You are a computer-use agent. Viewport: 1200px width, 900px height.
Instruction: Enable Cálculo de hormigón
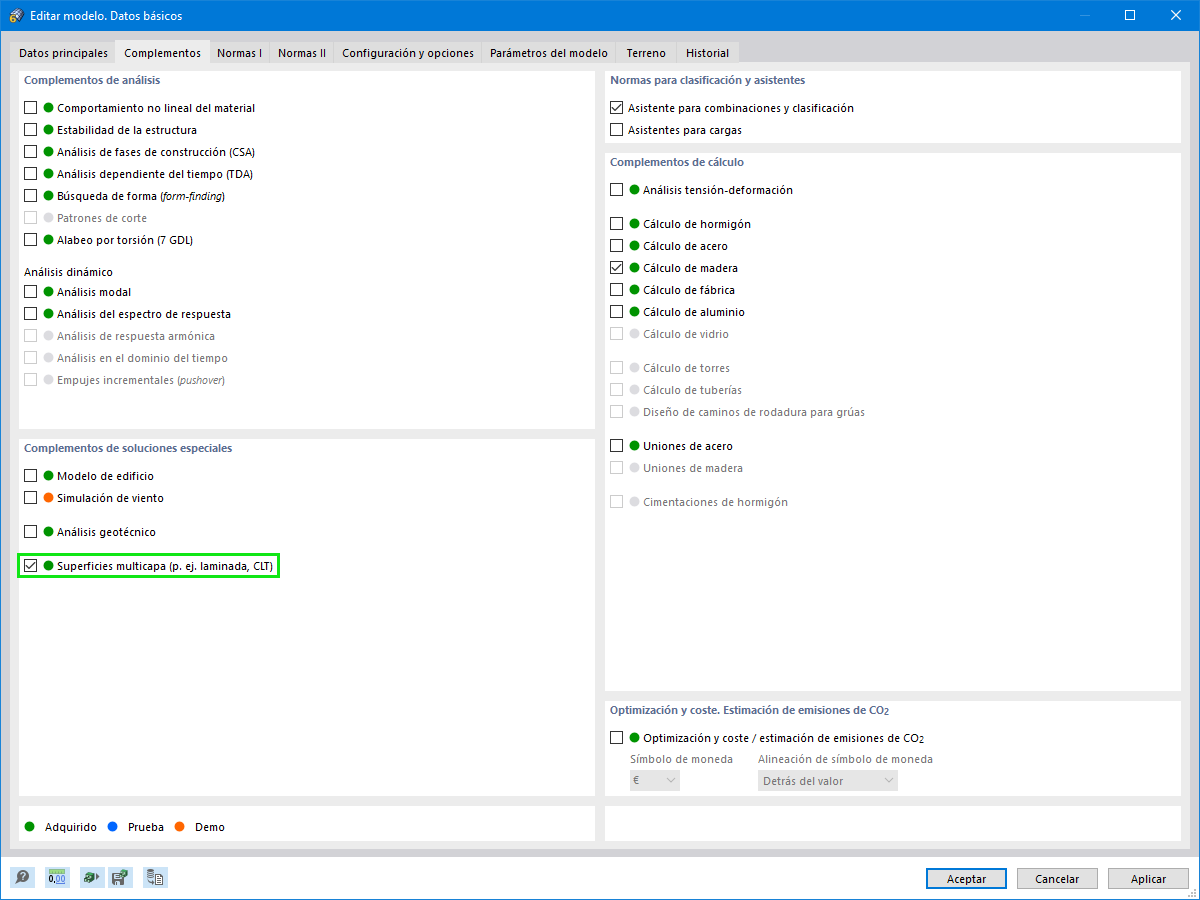pyautogui.click(x=617, y=224)
